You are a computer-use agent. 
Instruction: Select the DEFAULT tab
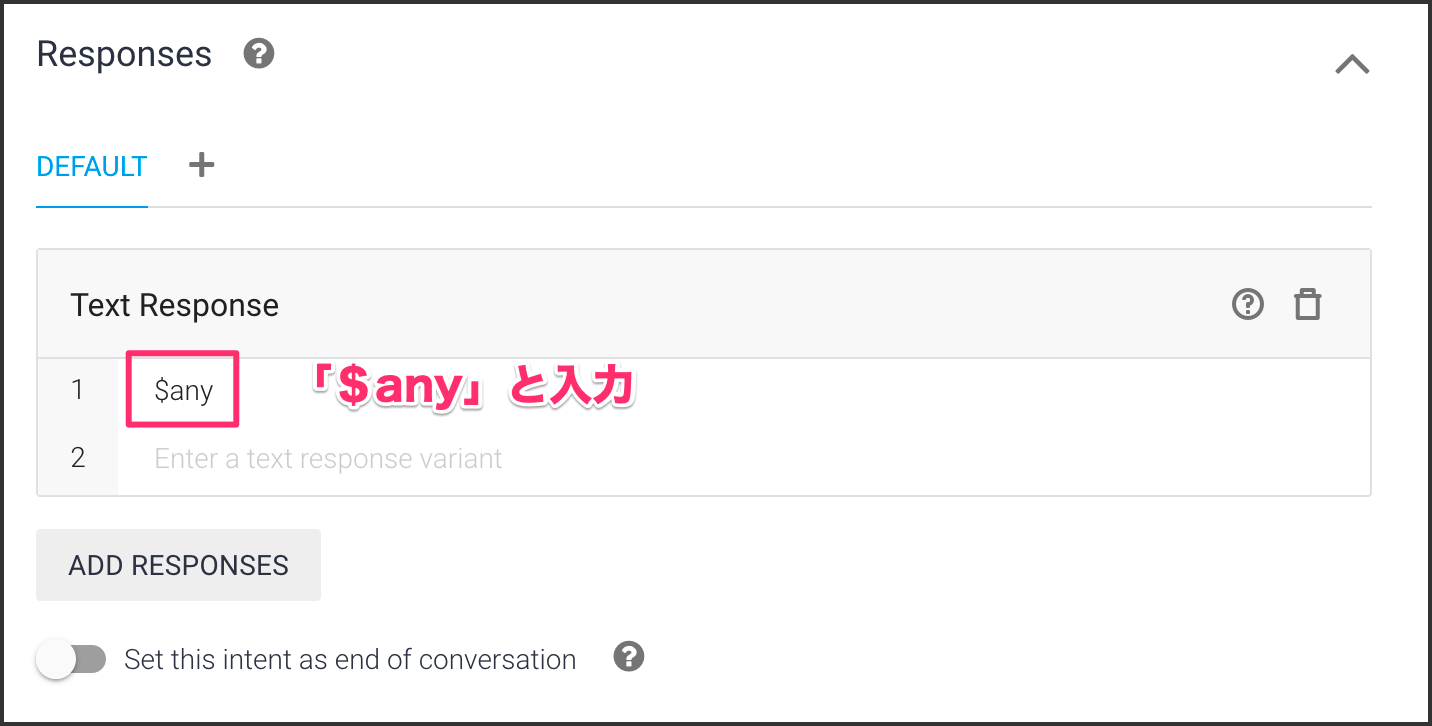92,166
